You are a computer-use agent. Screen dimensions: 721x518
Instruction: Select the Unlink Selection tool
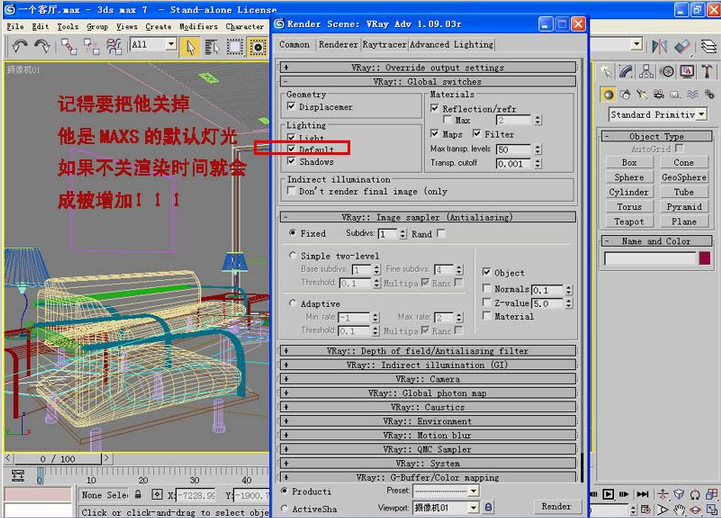click(92, 46)
